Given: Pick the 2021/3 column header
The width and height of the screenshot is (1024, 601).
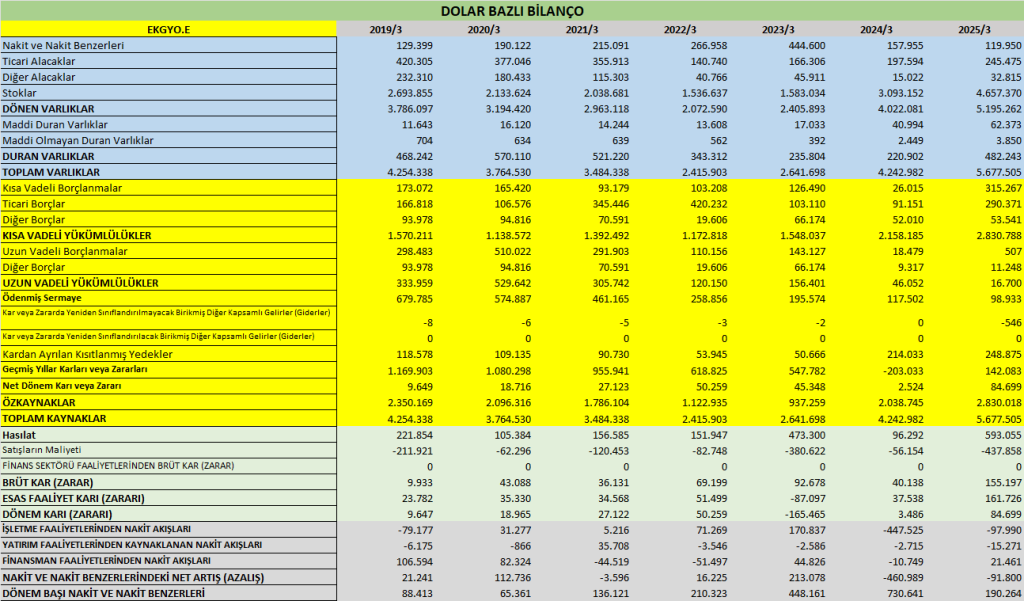Looking at the screenshot, I should coord(582,29).
